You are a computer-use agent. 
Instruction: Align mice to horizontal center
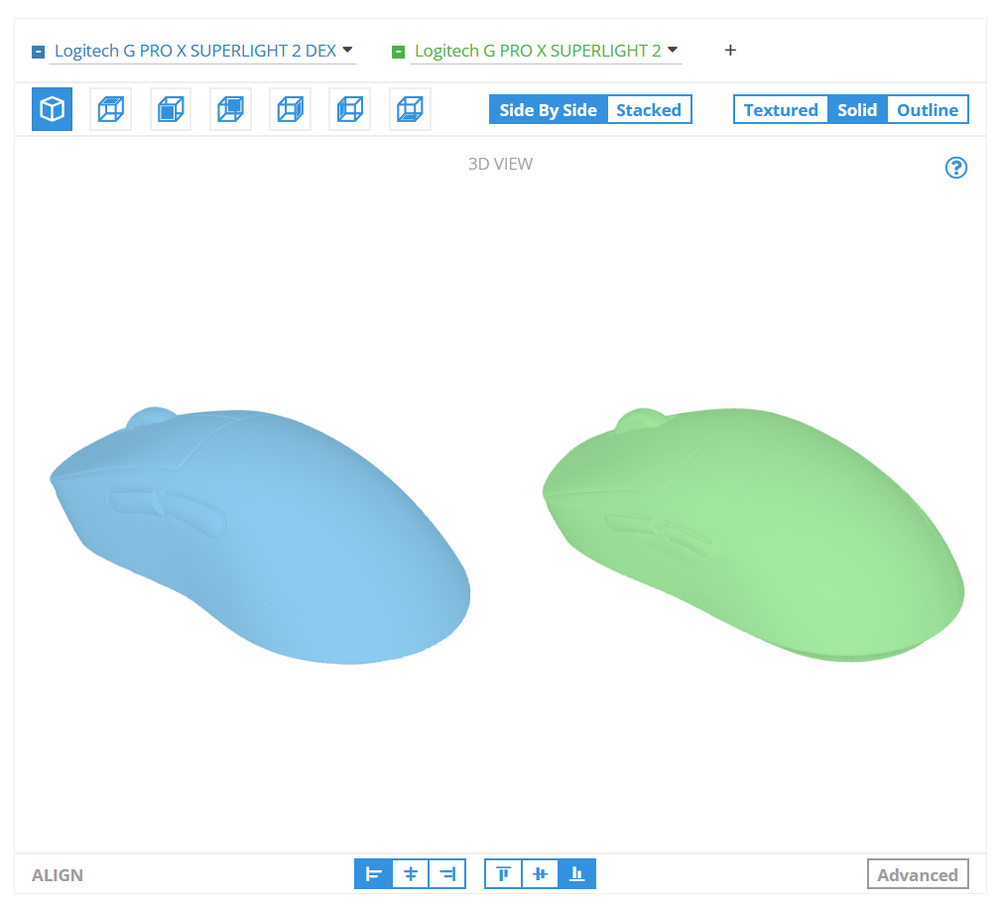tap(410, 874)
